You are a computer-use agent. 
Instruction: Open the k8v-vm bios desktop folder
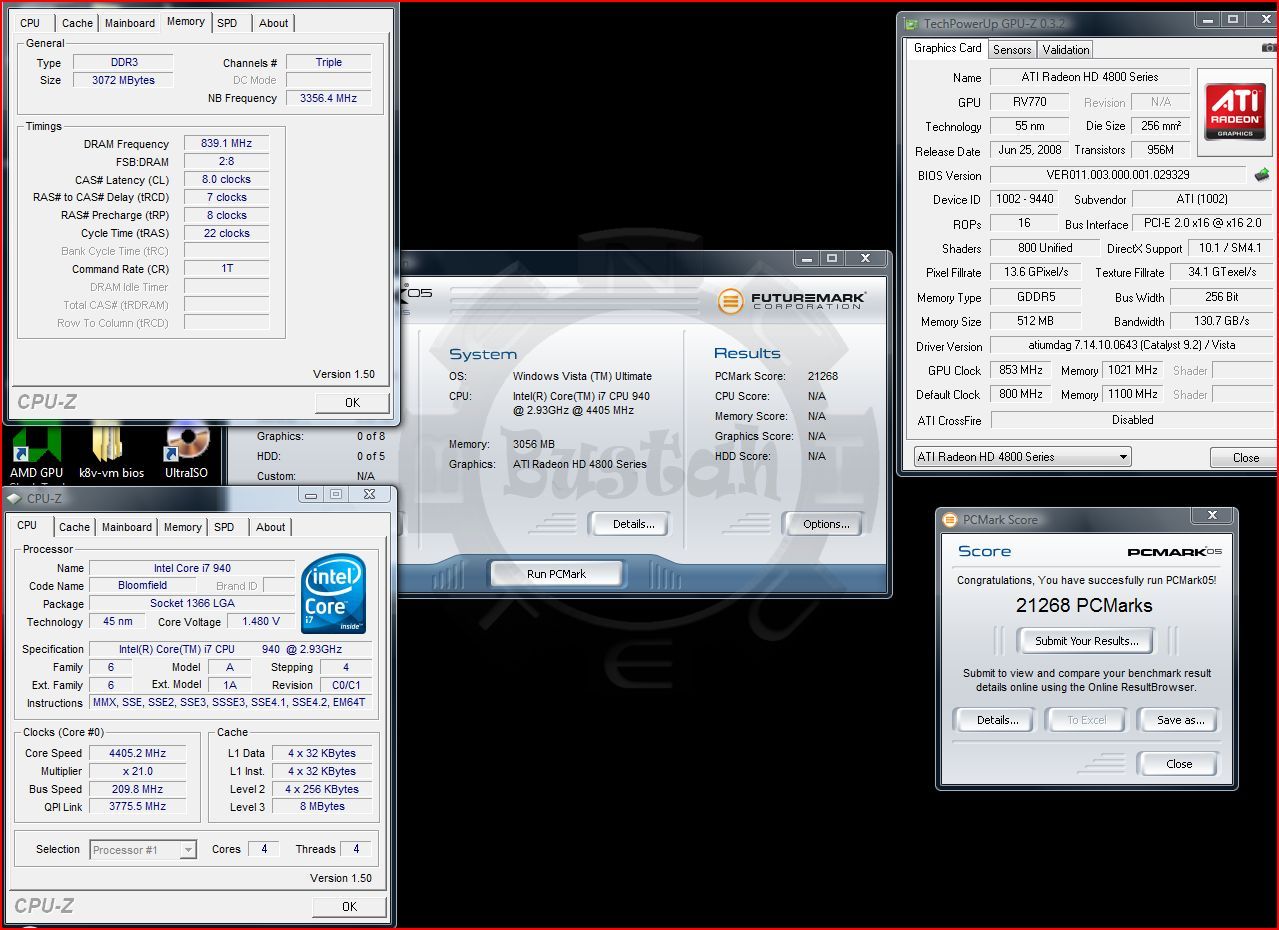(111, 452)
